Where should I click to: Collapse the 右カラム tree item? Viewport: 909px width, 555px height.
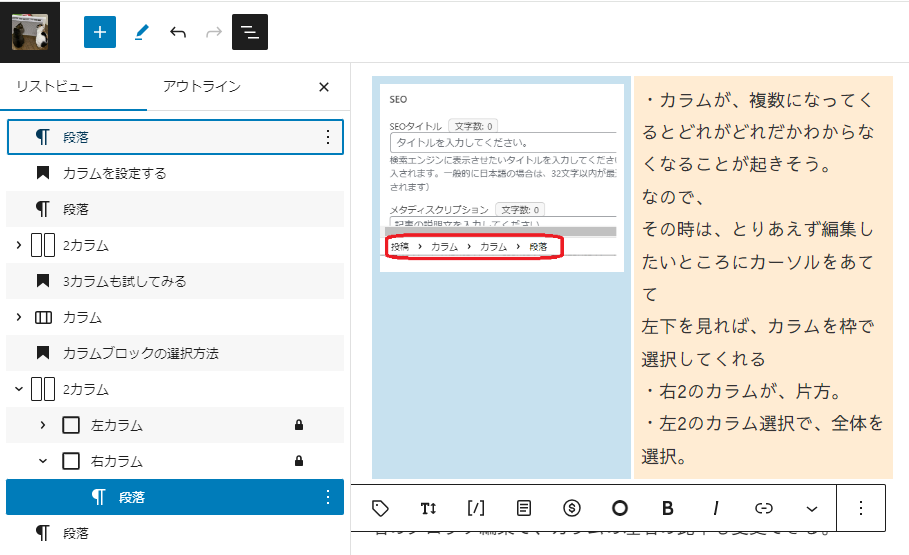(x=42, y=461)
